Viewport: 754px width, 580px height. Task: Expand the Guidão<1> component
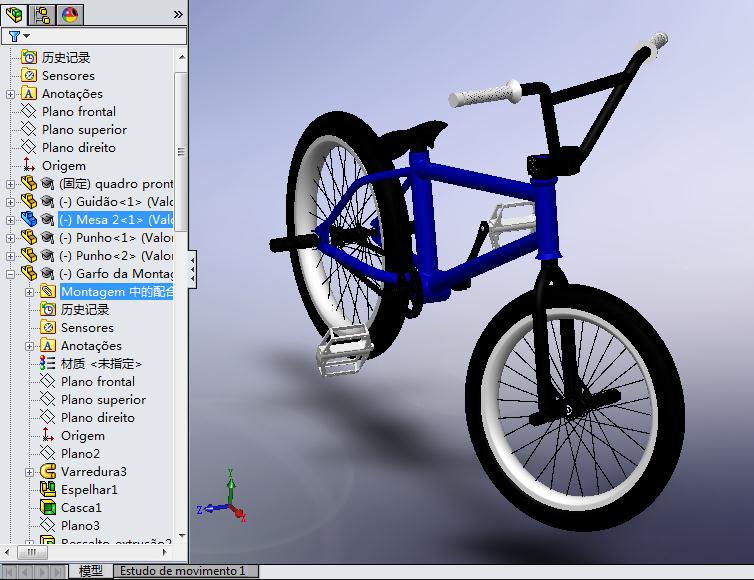point(10,202)
